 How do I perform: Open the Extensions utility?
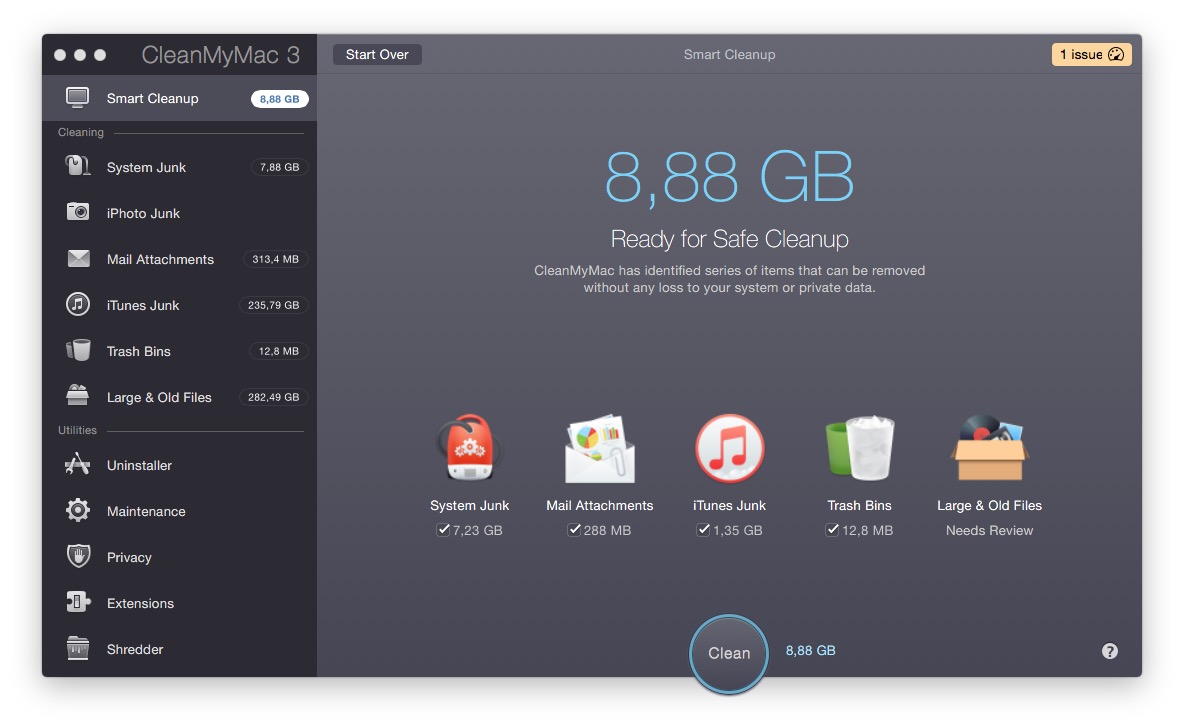180,603
